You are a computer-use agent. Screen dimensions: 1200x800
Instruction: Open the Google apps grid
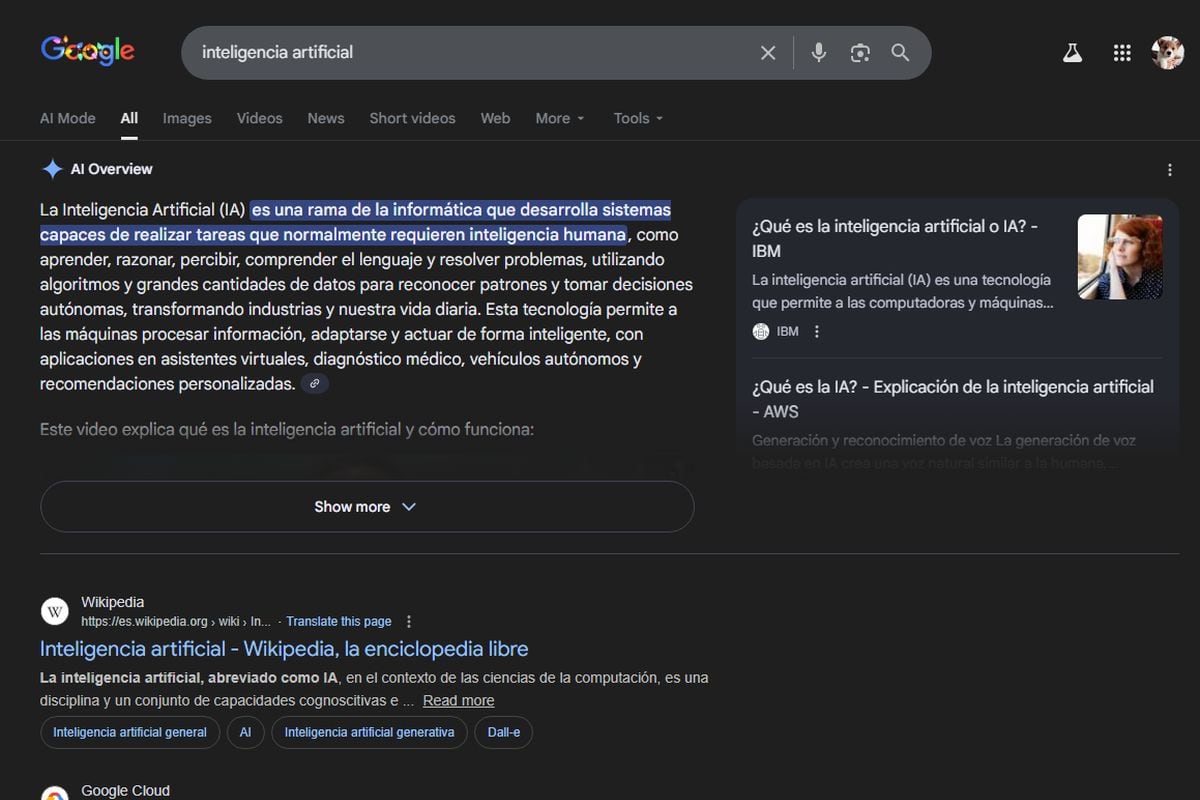tap(1122, 52)
